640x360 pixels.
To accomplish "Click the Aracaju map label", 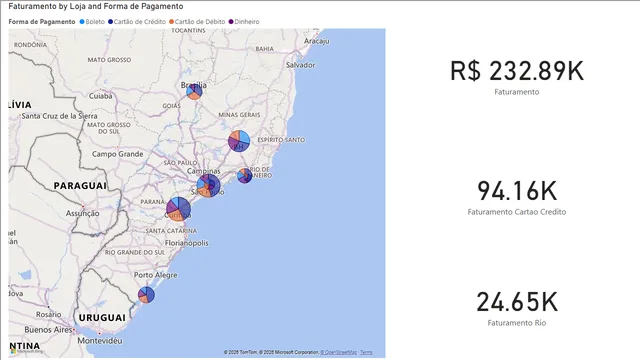I will (x=316, y=41).
